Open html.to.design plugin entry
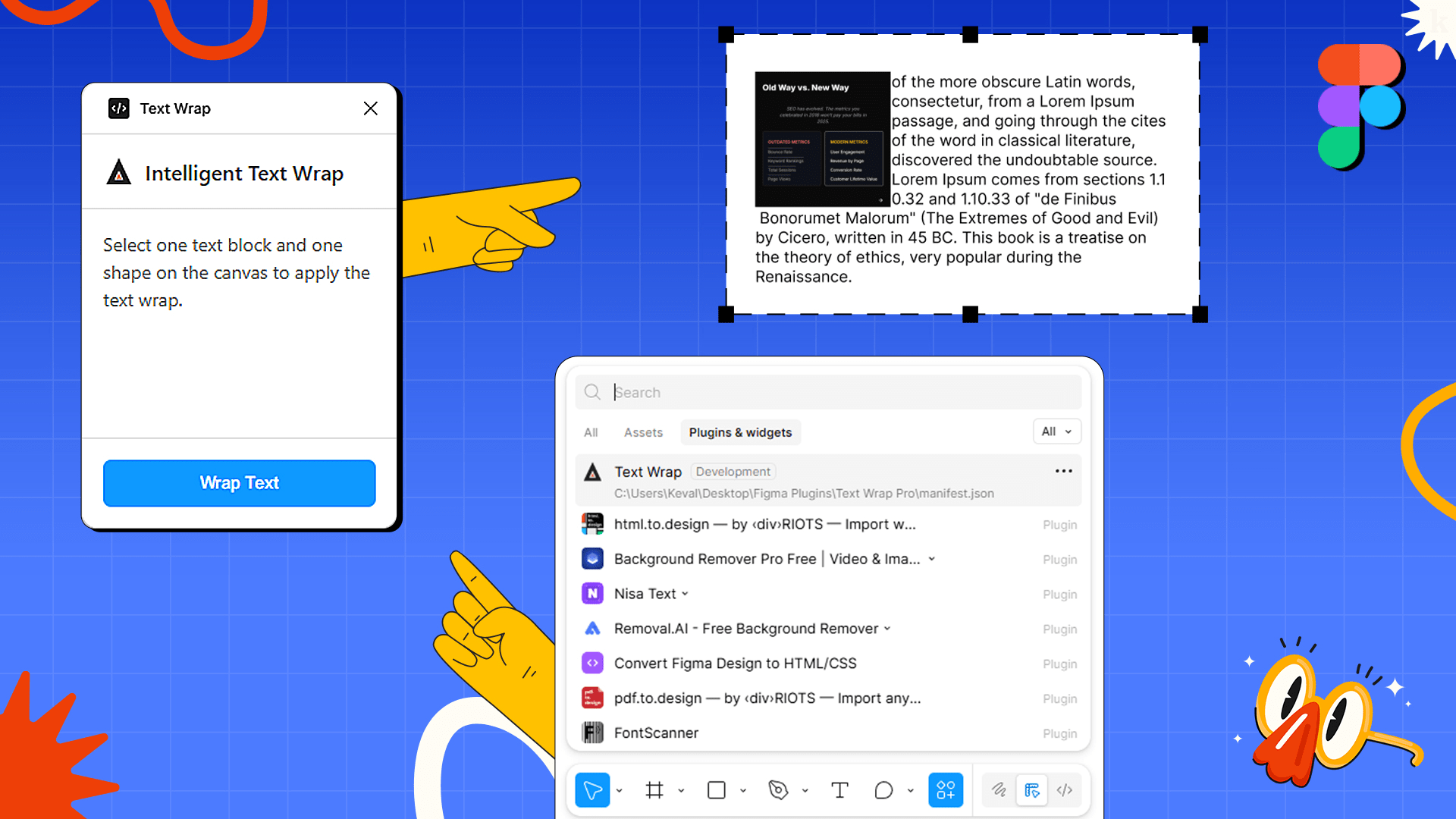The image size is (1456, 819). coord(828,524)
